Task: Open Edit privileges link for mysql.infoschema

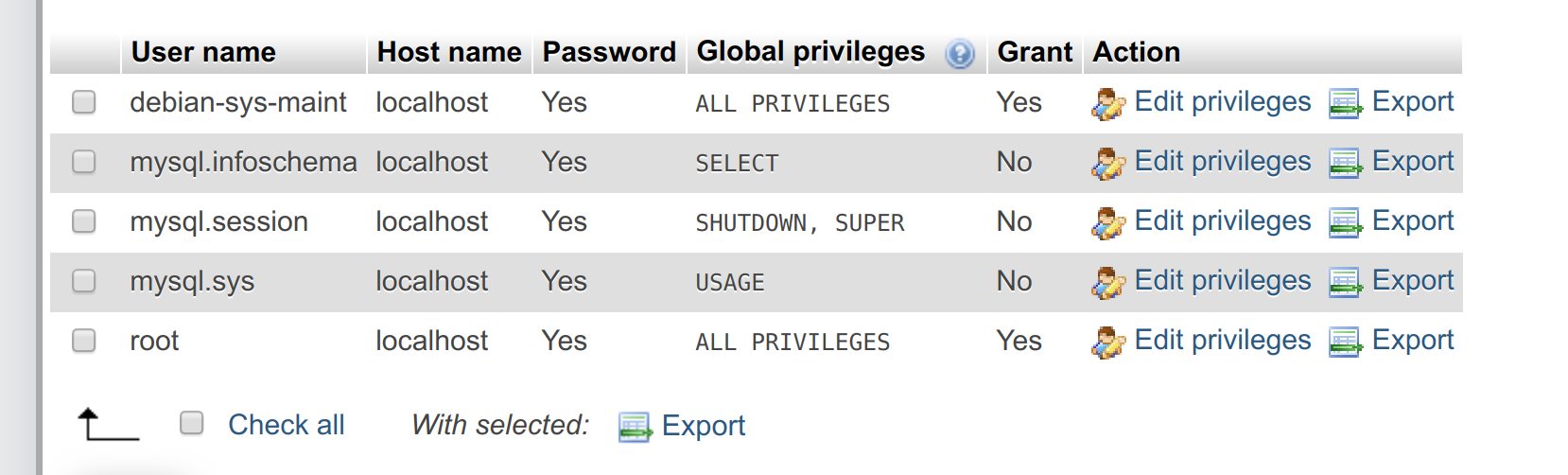Action: [1222, 162]
